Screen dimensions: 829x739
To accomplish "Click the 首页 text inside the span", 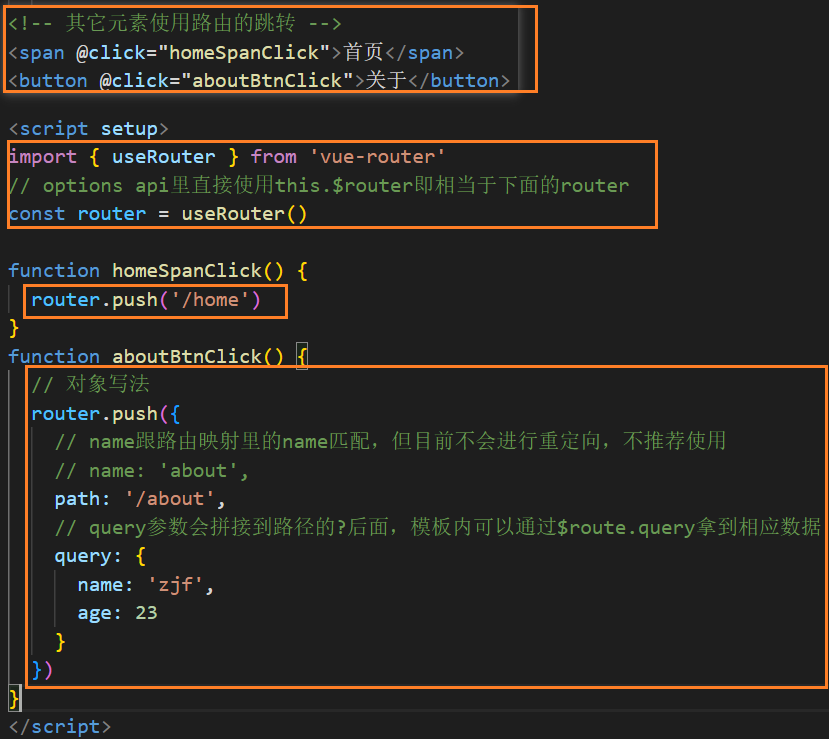I will pos(363,52).
